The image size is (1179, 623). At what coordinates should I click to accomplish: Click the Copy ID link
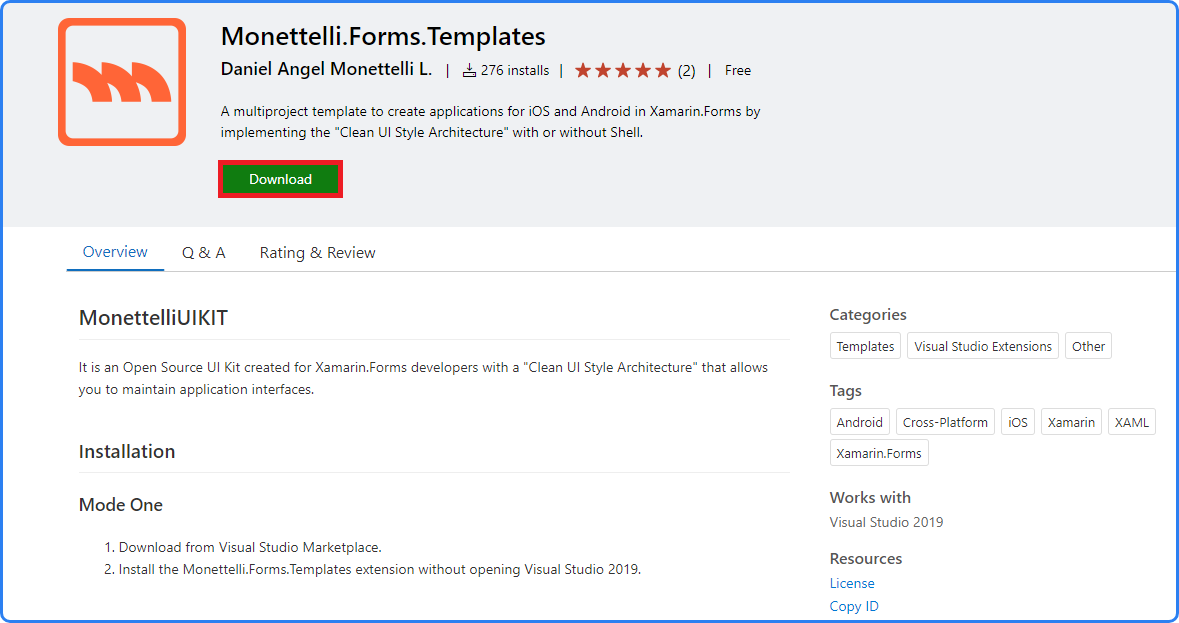(854, 606)
